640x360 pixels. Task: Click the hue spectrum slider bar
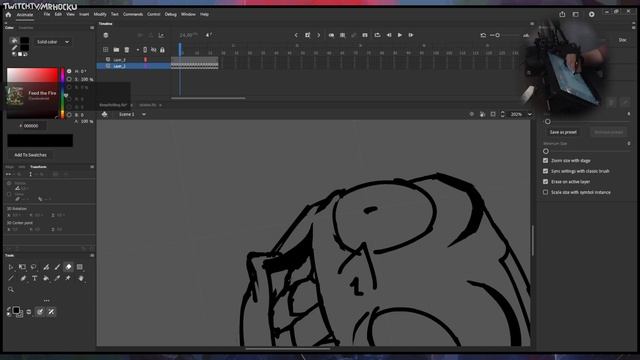[62, 93]
